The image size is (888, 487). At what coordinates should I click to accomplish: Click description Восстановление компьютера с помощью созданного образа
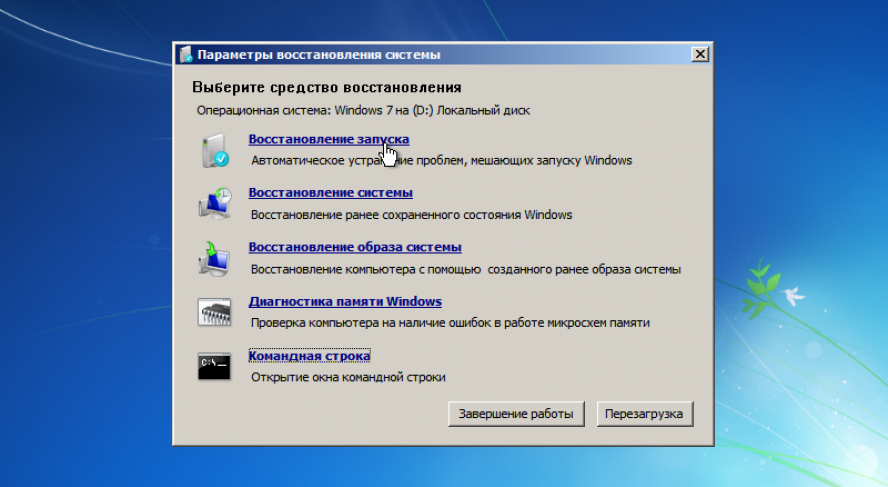coord(466,270)
